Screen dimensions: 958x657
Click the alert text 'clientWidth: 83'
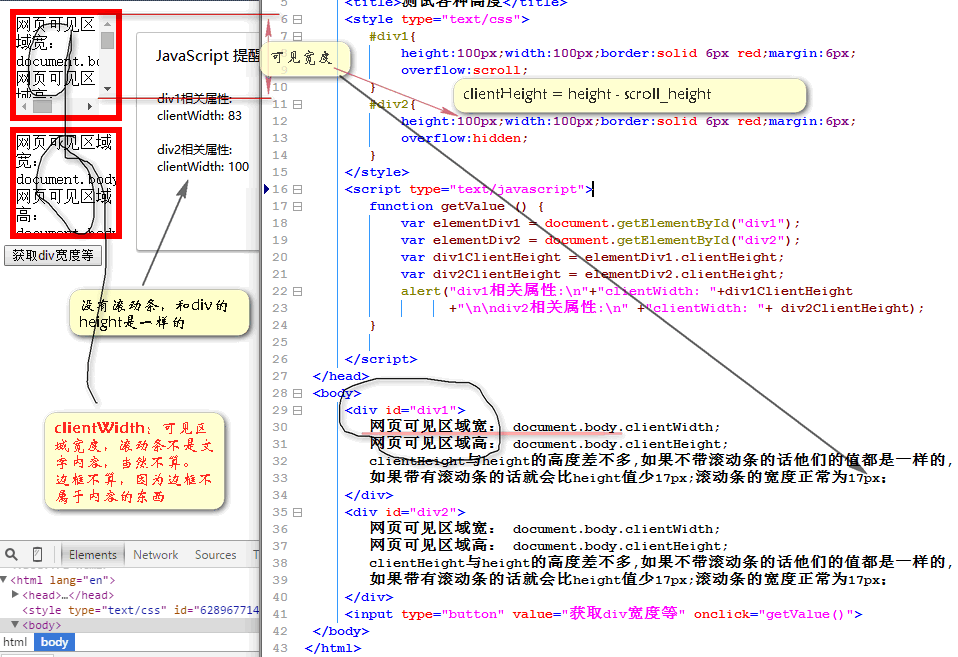199,116
